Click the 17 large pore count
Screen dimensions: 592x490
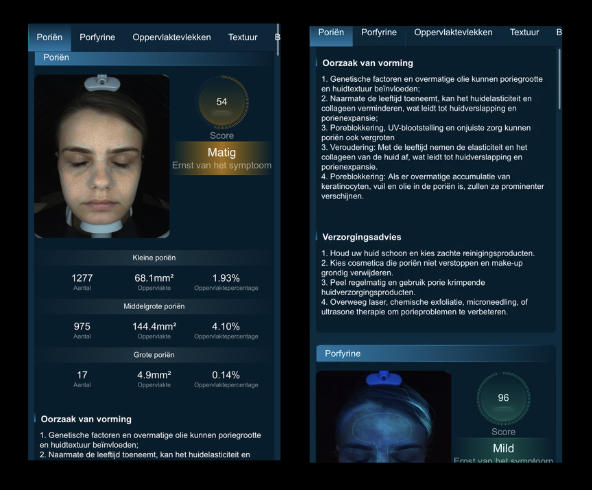pyautogui.click(x=82, y=375)
